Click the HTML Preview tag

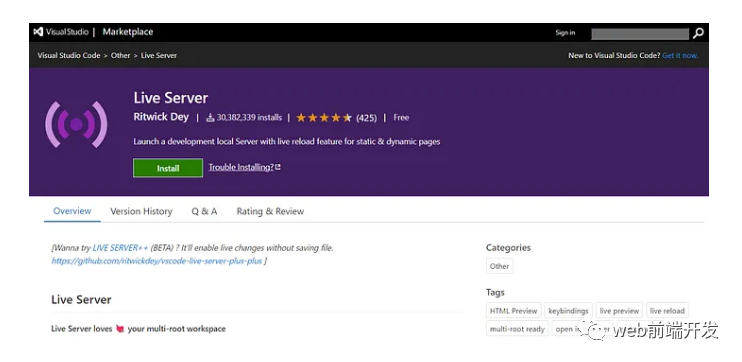pos(513,311)
